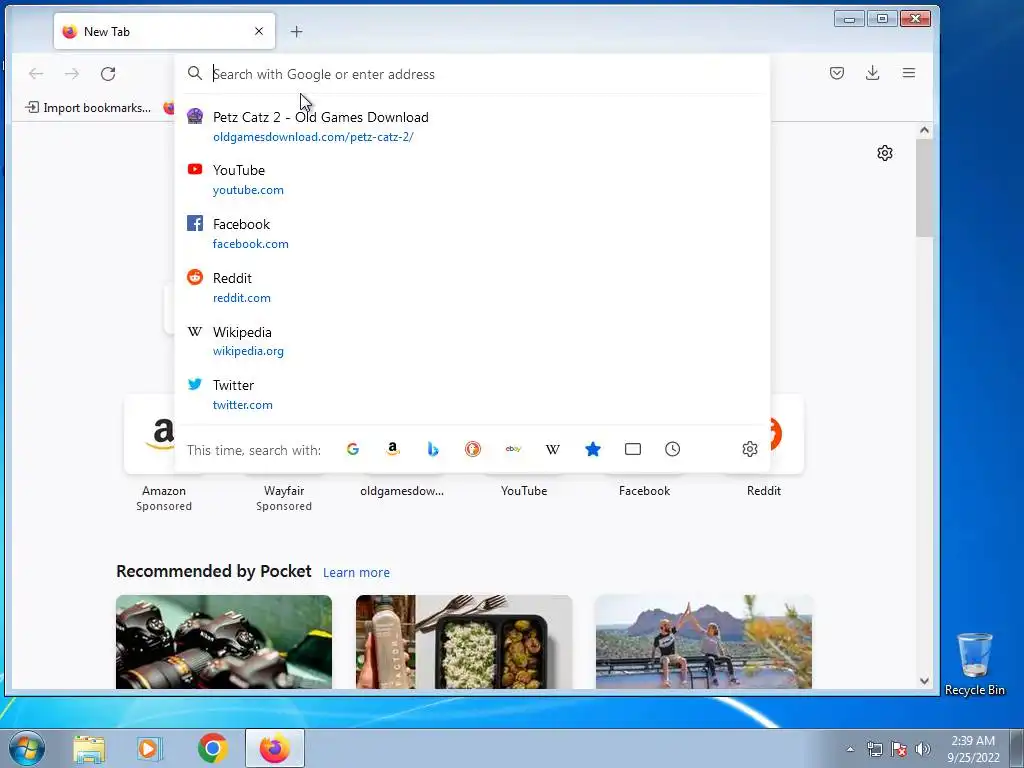Choose the YouTube suggestion in dropdown
Screen dimensions: 1024x768
point(472,180)
